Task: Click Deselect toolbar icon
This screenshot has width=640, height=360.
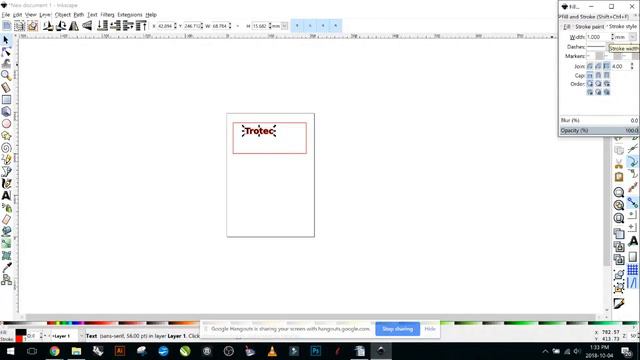Action: point(33,26)
